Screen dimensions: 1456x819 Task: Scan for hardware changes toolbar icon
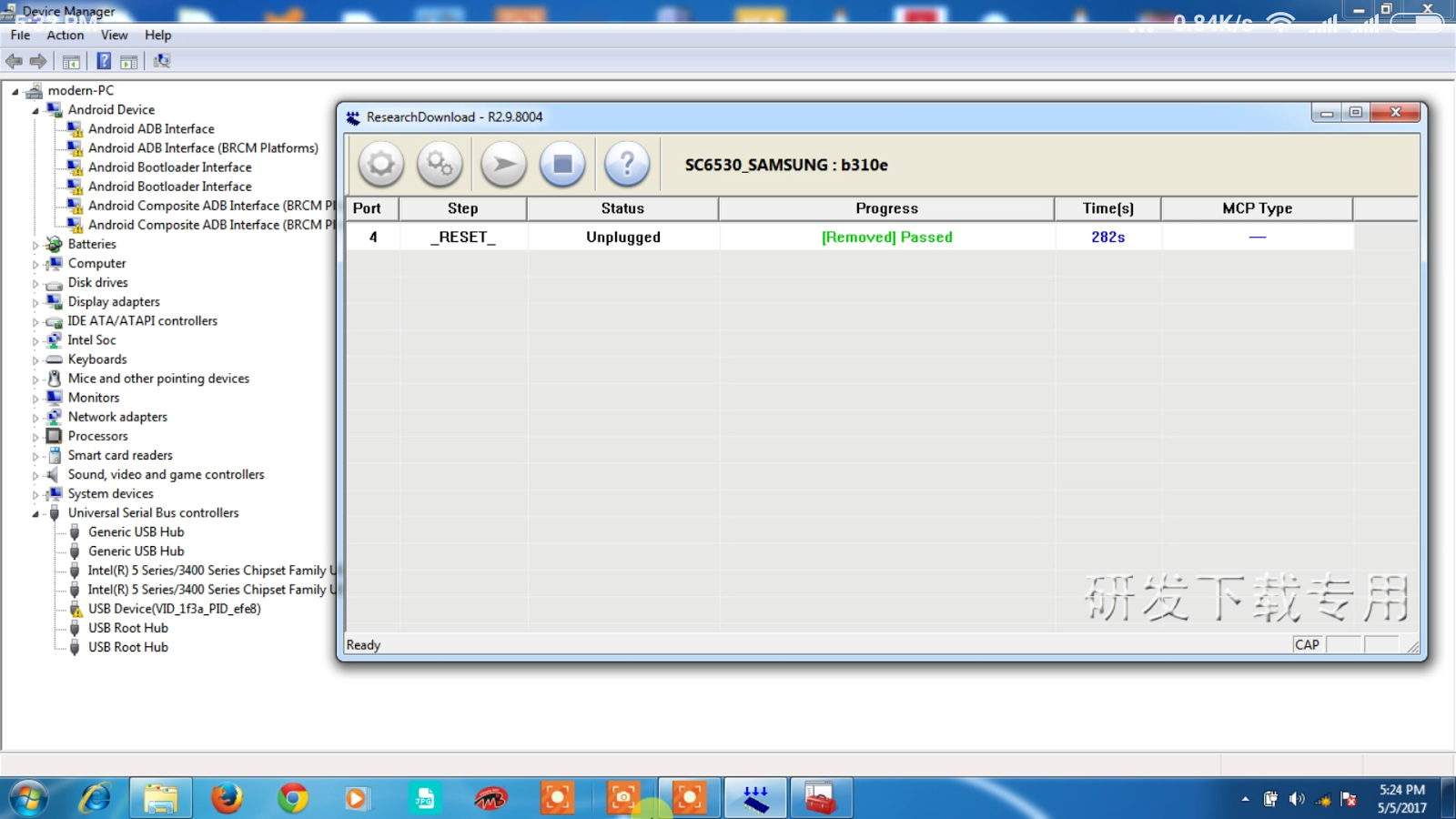click(162, 61)
